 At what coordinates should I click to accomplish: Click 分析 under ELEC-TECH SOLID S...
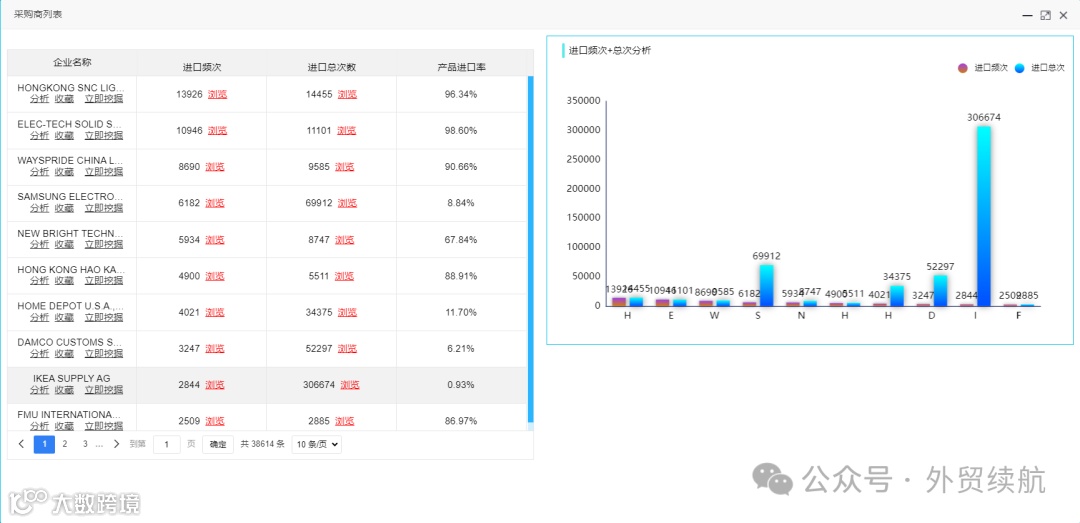coord(39,135)
